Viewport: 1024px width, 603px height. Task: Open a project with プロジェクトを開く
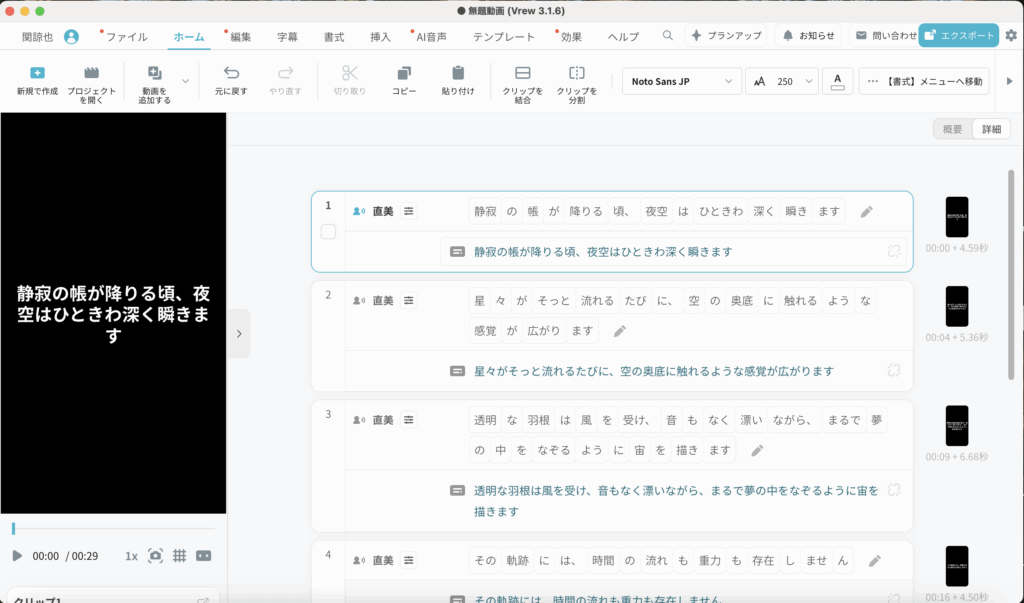point(91,82)
